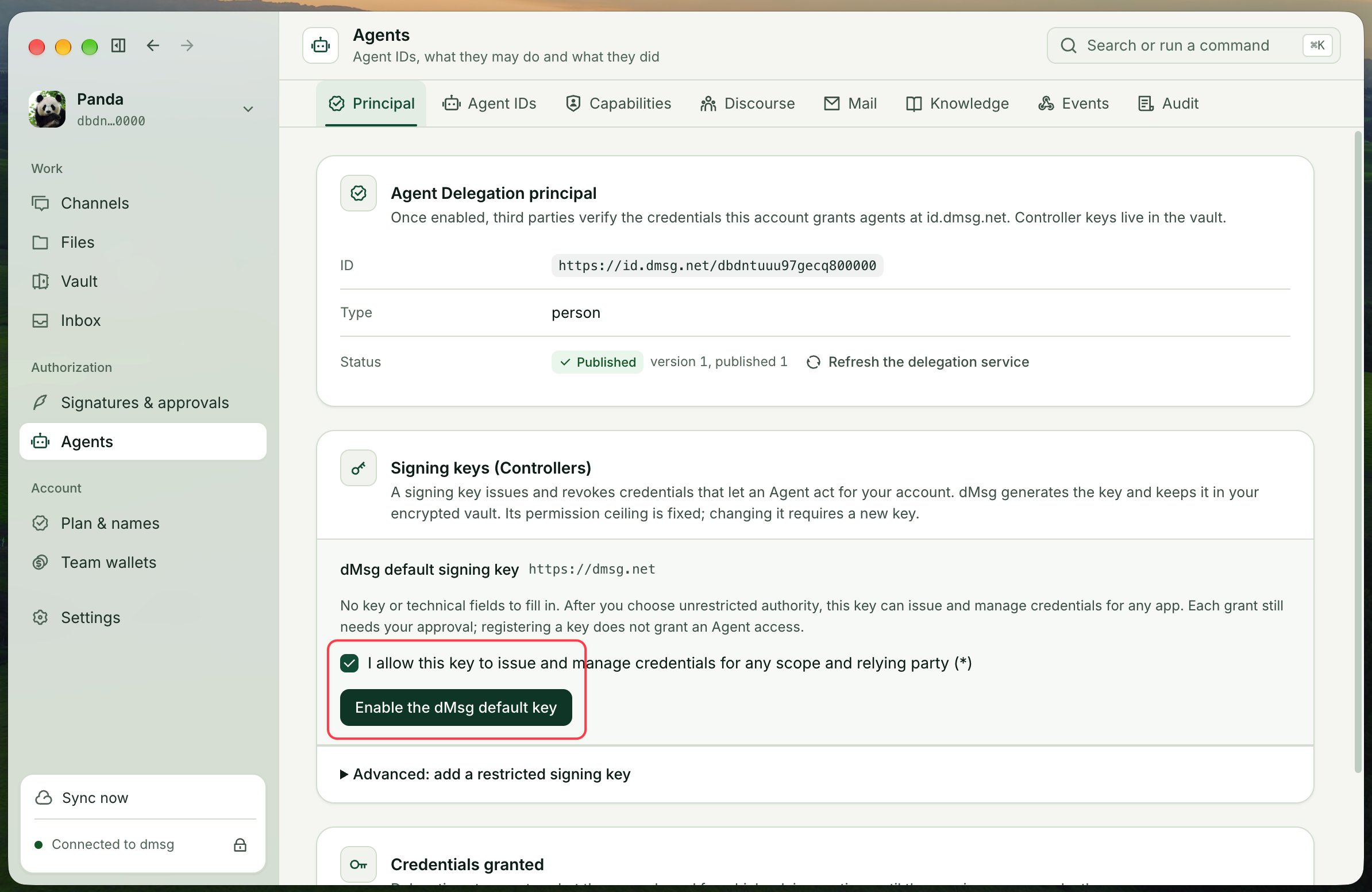Click the Sync now cloud icon

pyautogui.click(x=44, y=797)
